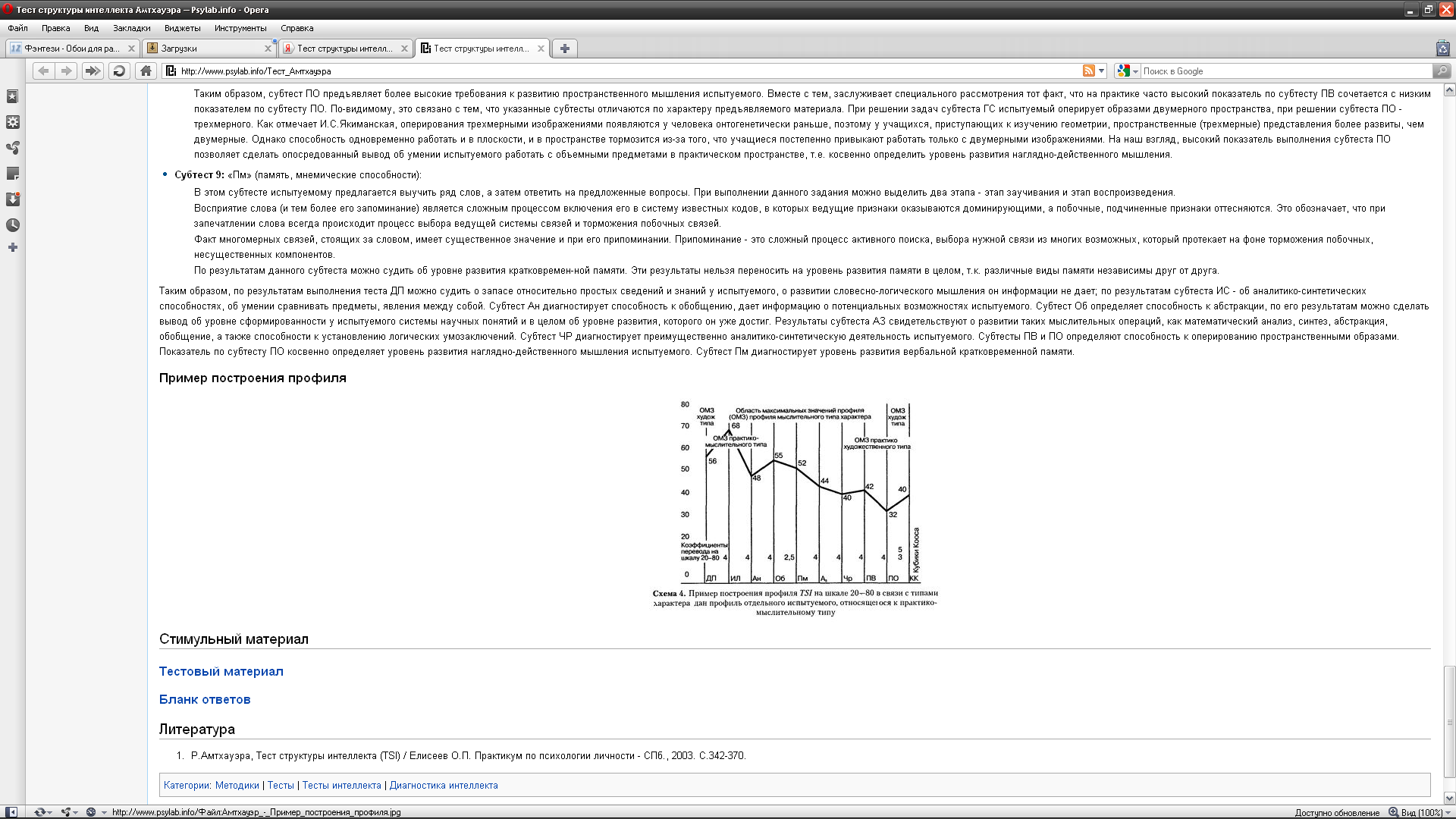Click the Стимульный материал heading
Viewport: 1456px width, 819px height.
pos(234,639)
